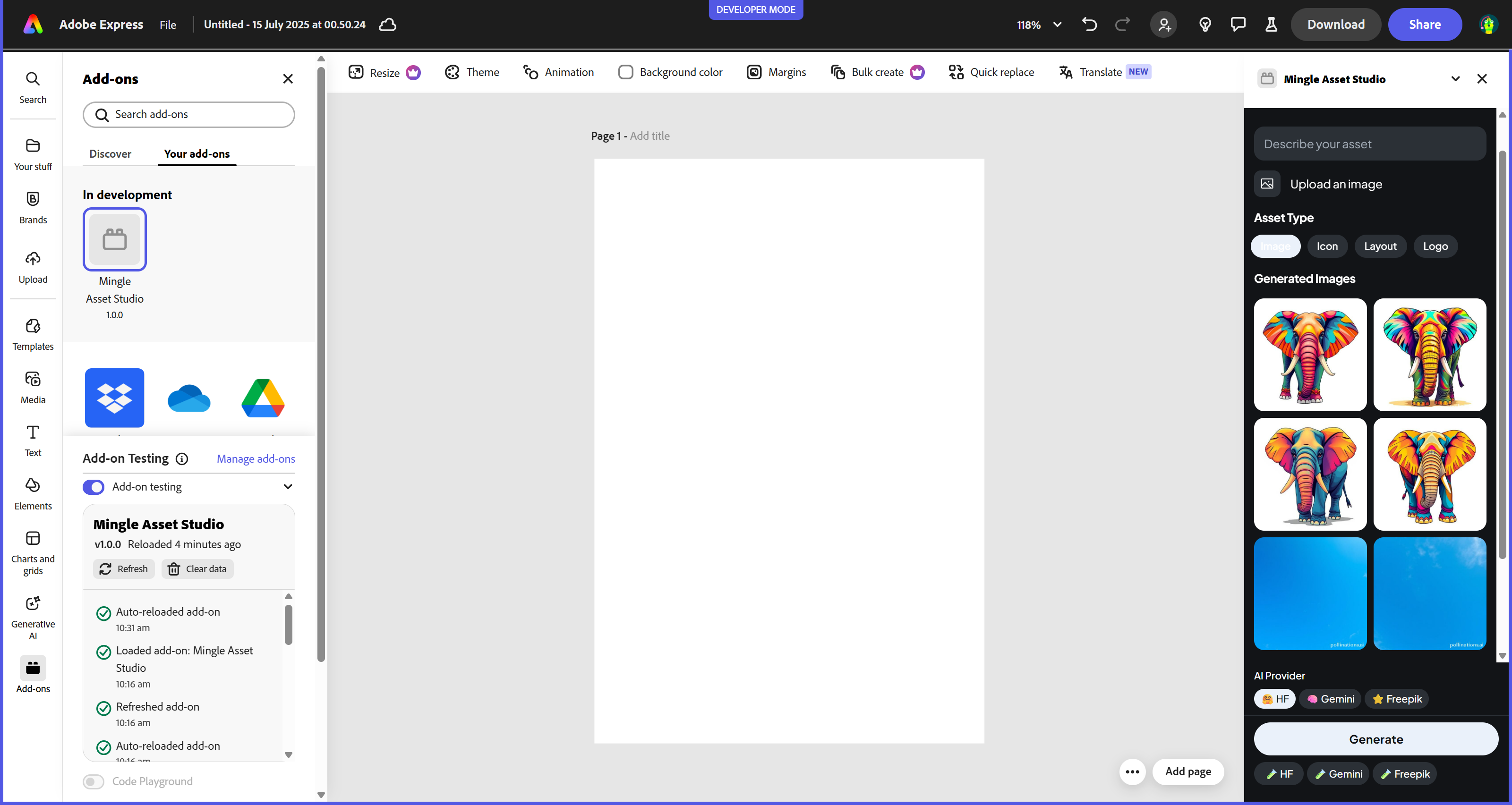Collapse the Add-on testing section chevron

[x=288, y=487]
